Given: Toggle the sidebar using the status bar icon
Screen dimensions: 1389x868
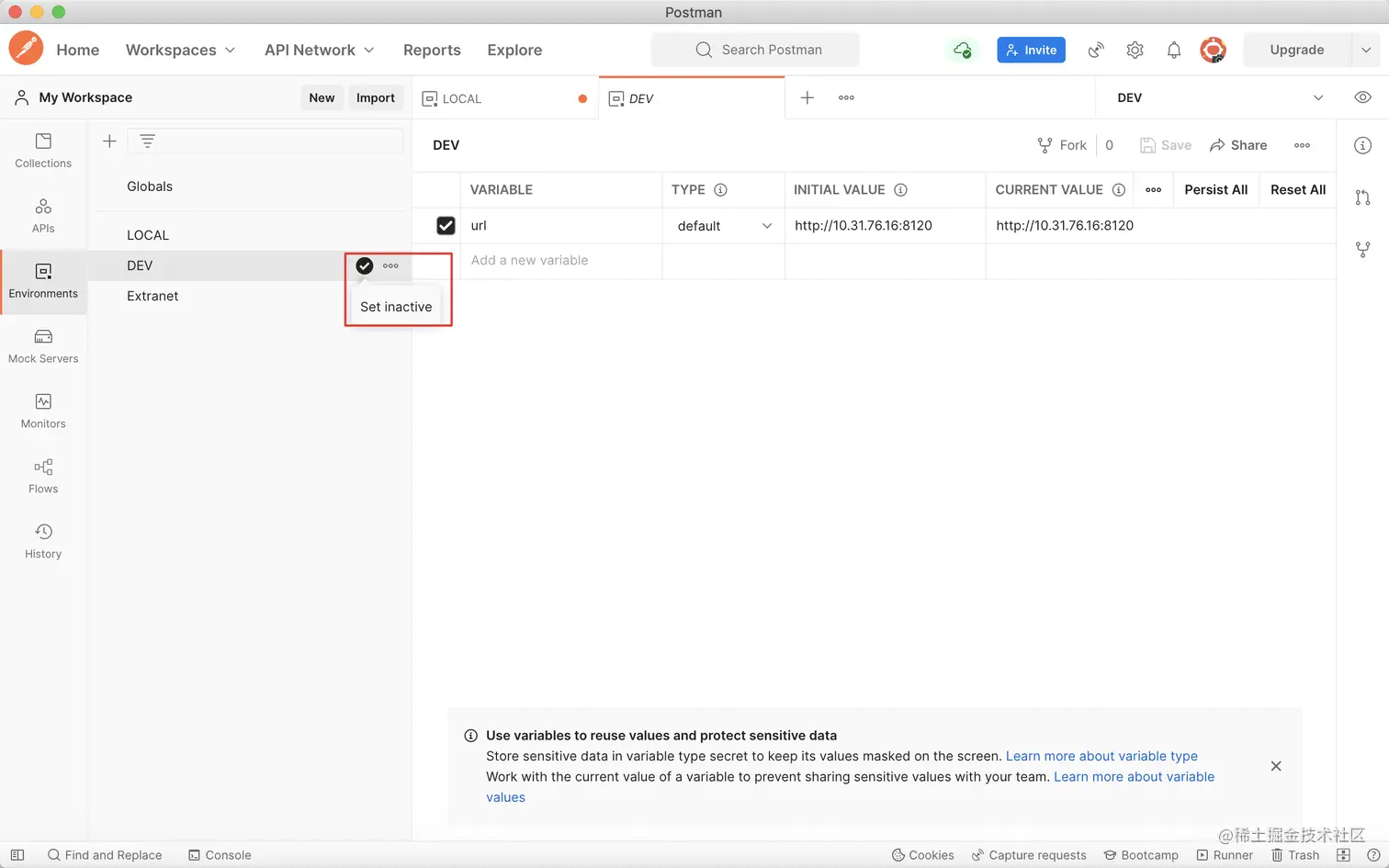Looking at the screenshot, I should click(17, 855).
